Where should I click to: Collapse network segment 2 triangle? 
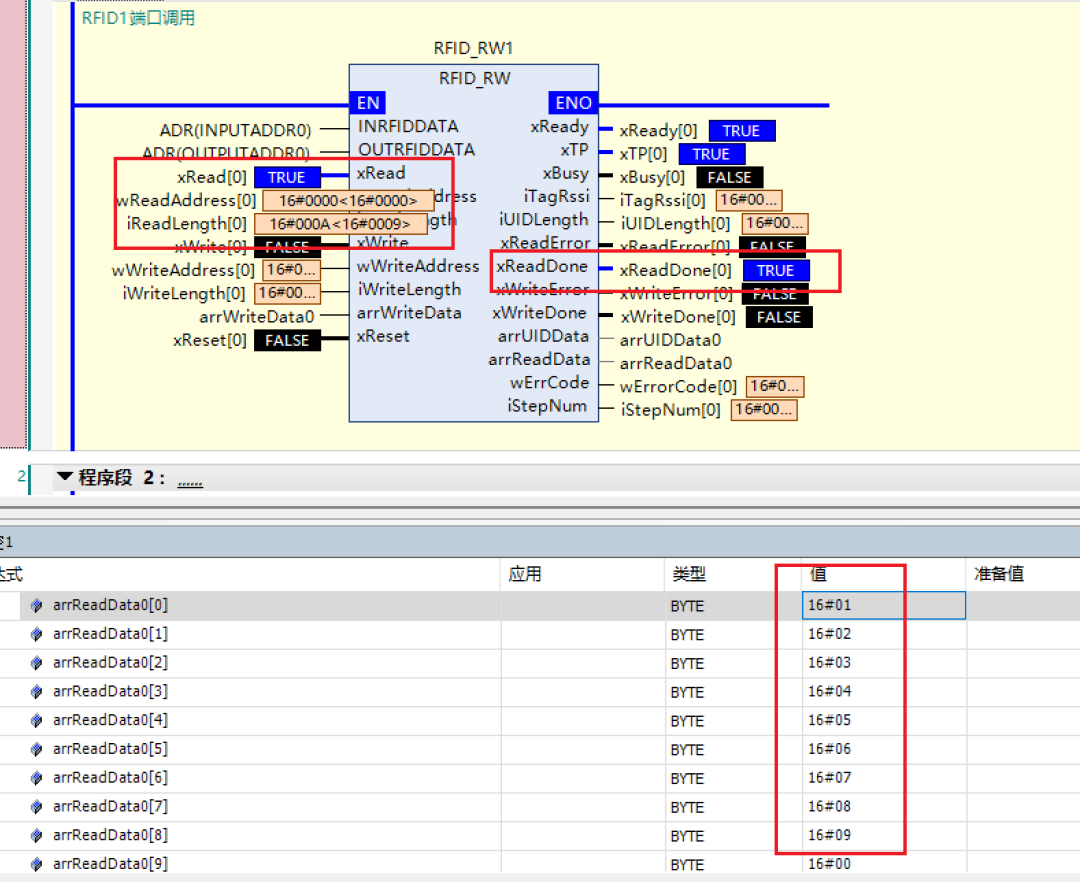tap(65, 478)
